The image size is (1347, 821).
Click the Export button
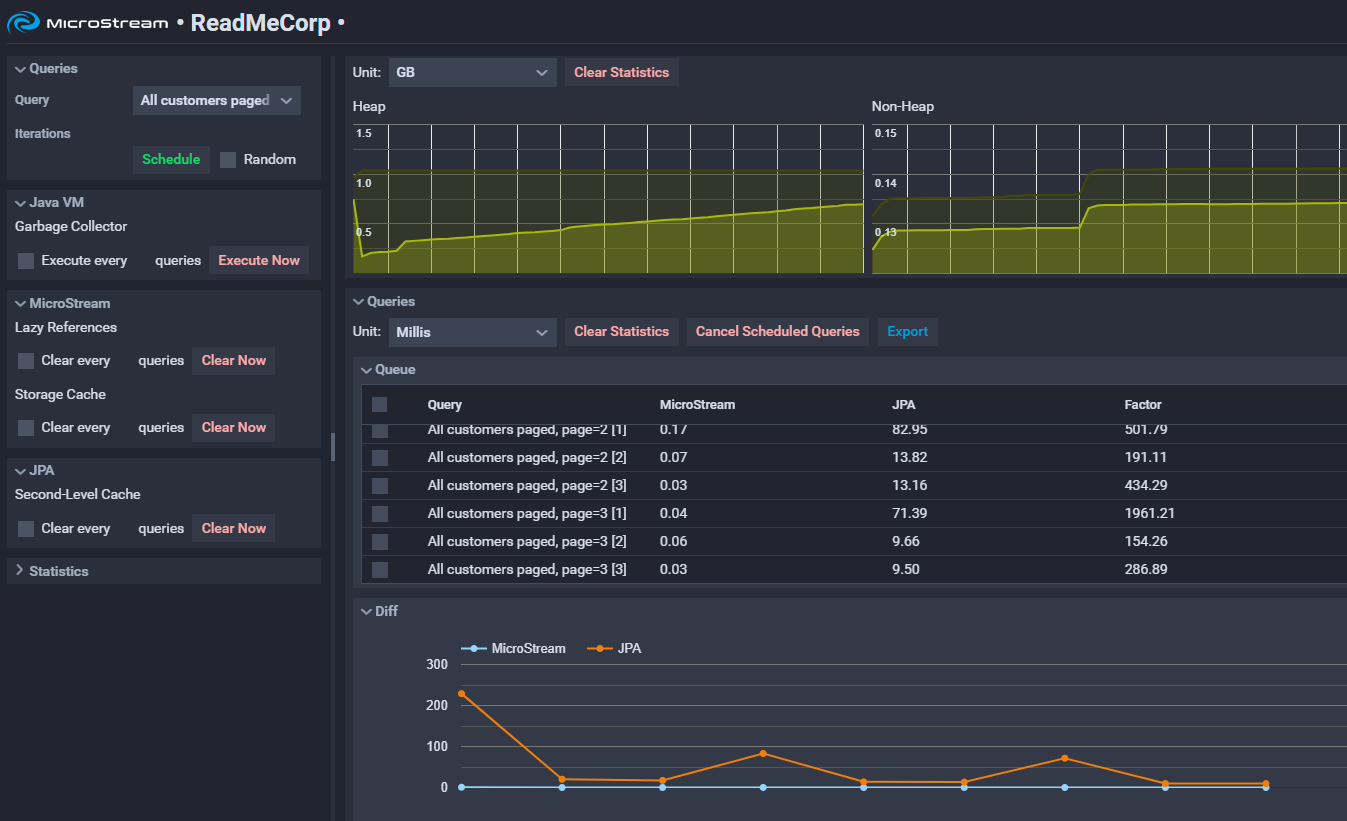tap(908, 332)
